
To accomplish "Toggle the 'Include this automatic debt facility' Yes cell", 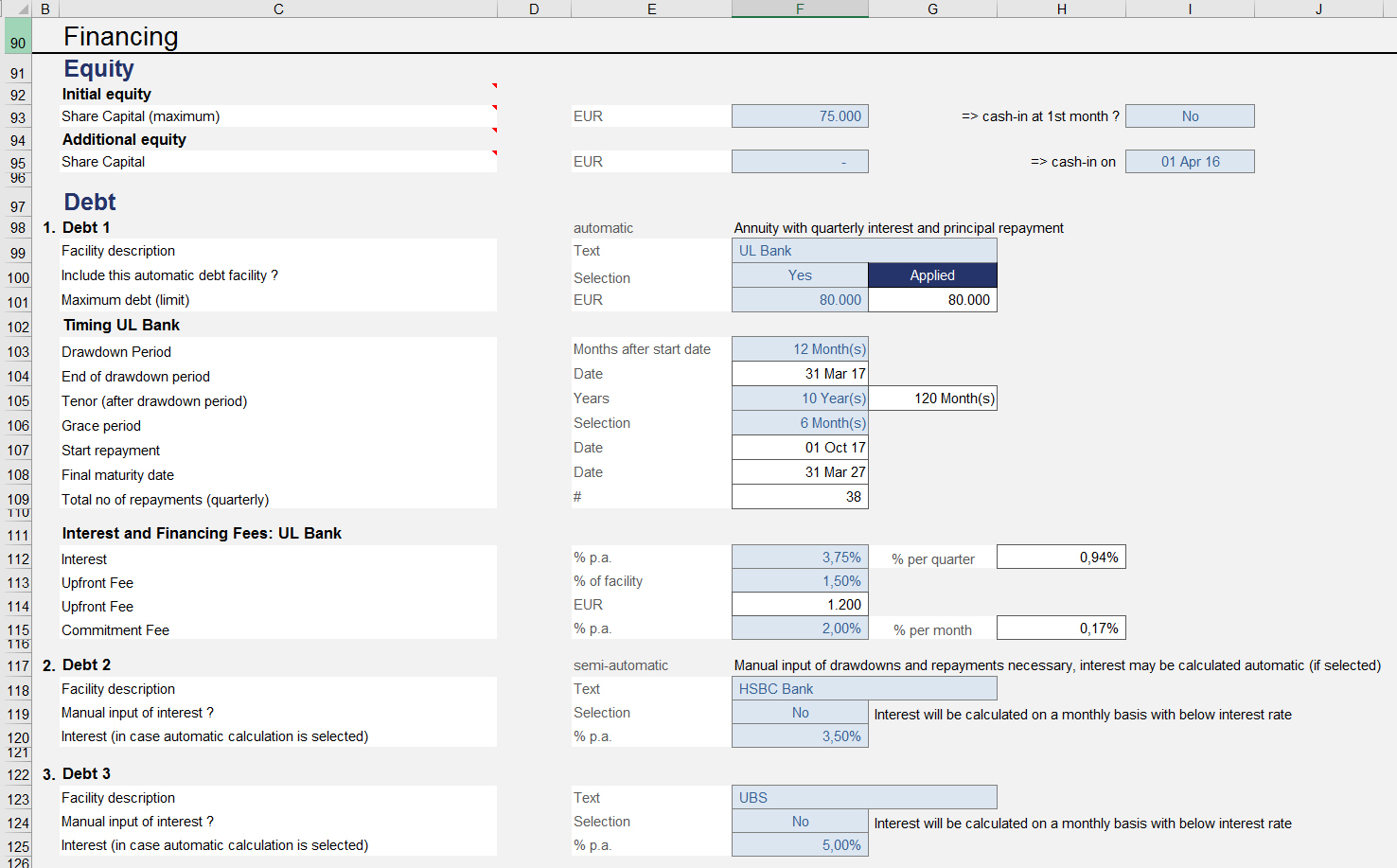I will (800, 275).
